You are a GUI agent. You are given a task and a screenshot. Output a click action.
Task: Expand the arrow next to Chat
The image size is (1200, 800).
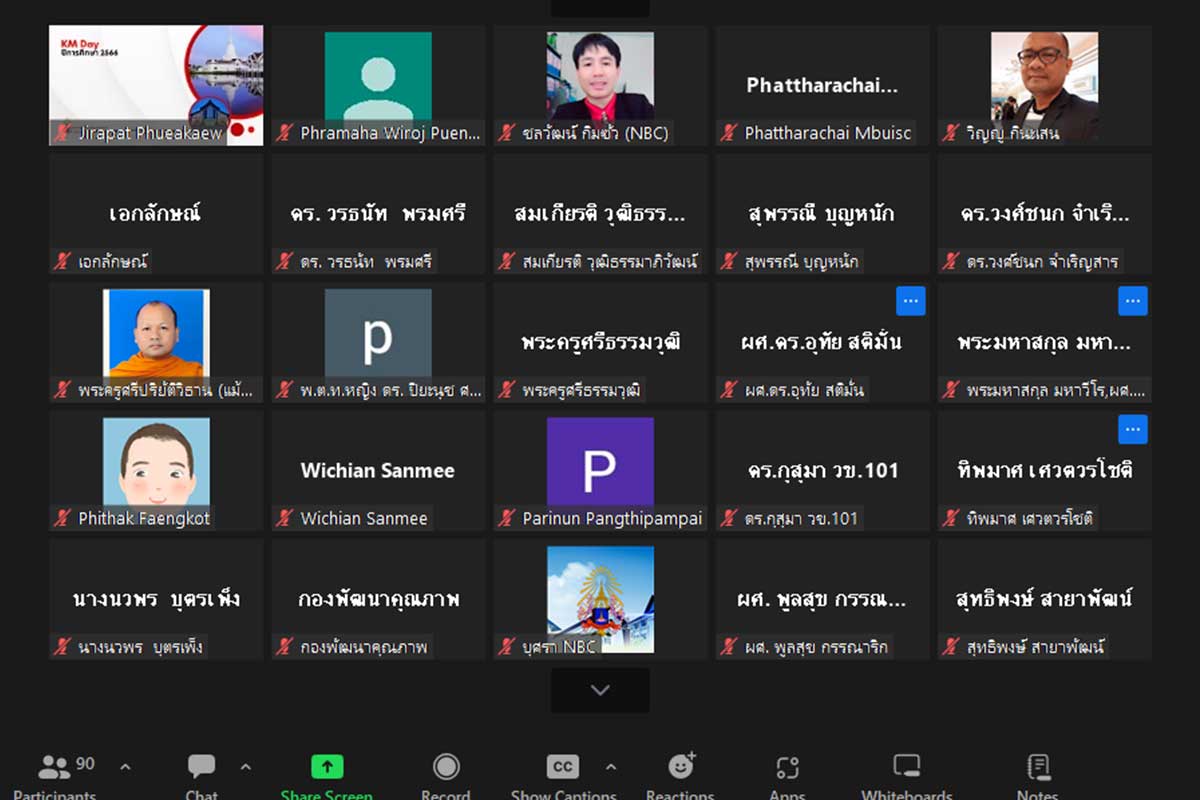pos(245,768)
